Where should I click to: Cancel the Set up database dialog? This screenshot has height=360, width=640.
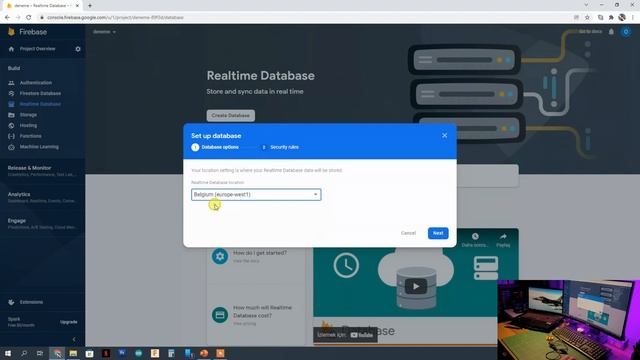408,233
